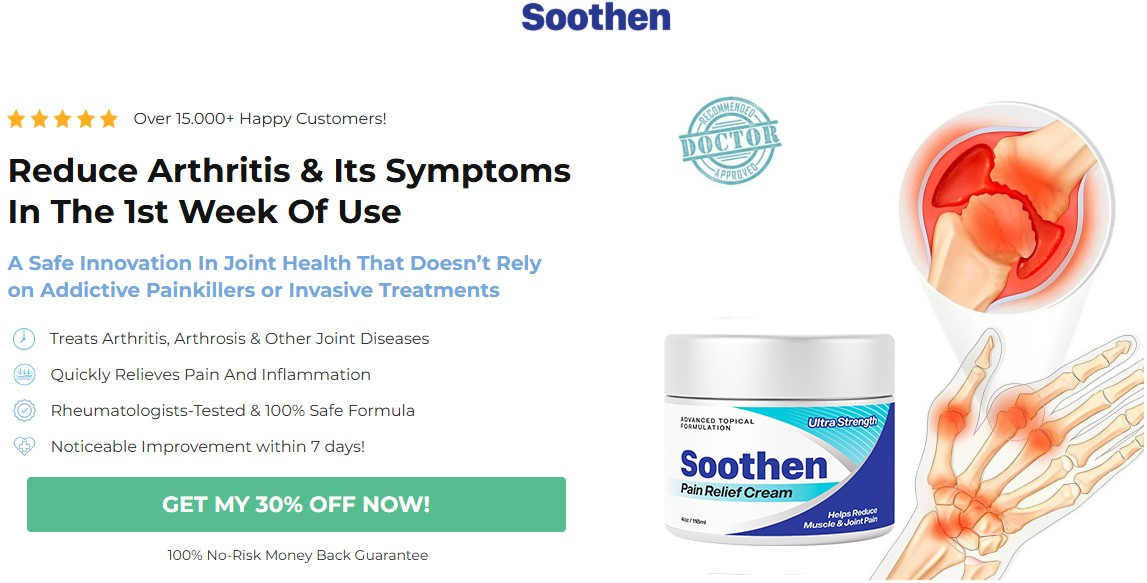This screenshot has width=1147, height=583.
Task: Click the first gold rating star
Action: pos(16,119)
